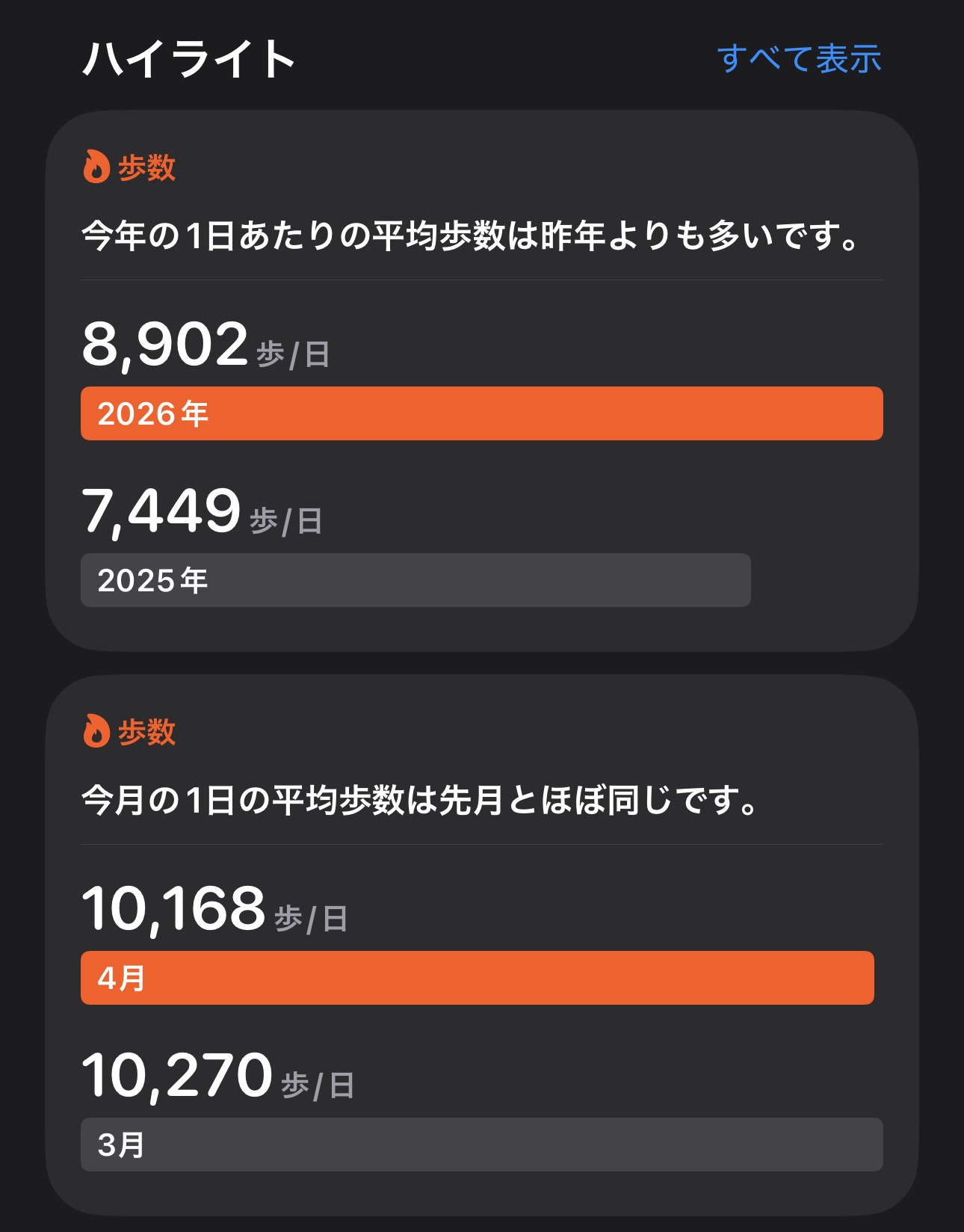964x1232 pixels.
Task: Select the gray 2025年 bar
Action: pos(415,580)
